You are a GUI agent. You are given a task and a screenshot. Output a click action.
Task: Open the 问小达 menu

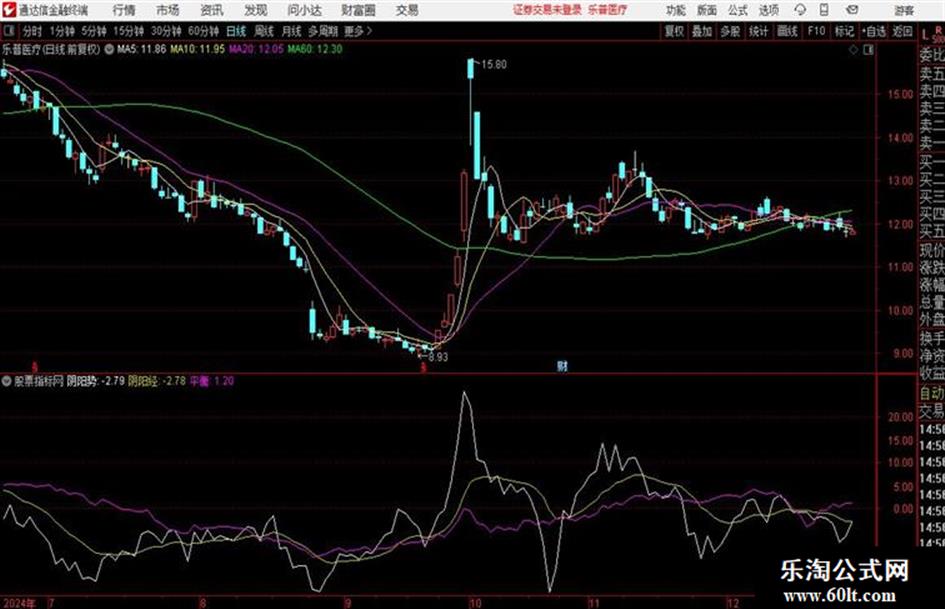point(304,10)
